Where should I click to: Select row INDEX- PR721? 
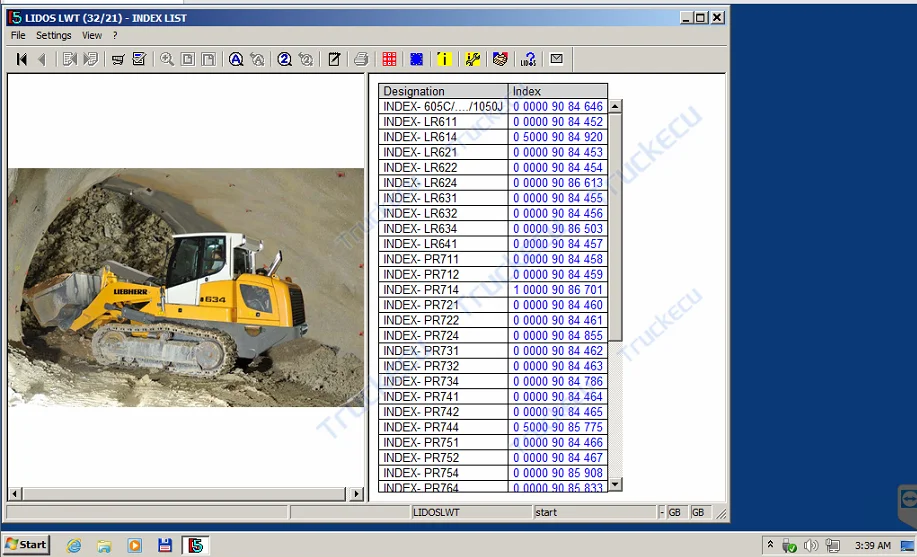pyautogui.click(x=443, y=305)
